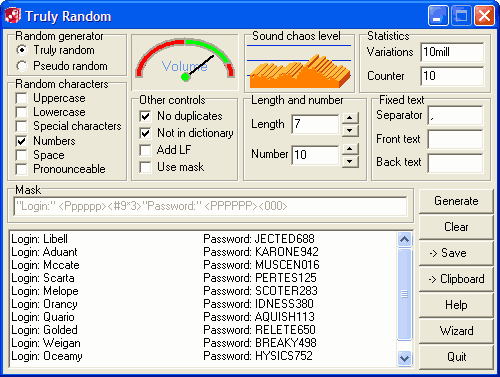Enable the Space checkbox
Image resolution: width=500 pixels, height=377 pixels.
tap(22, 155)
